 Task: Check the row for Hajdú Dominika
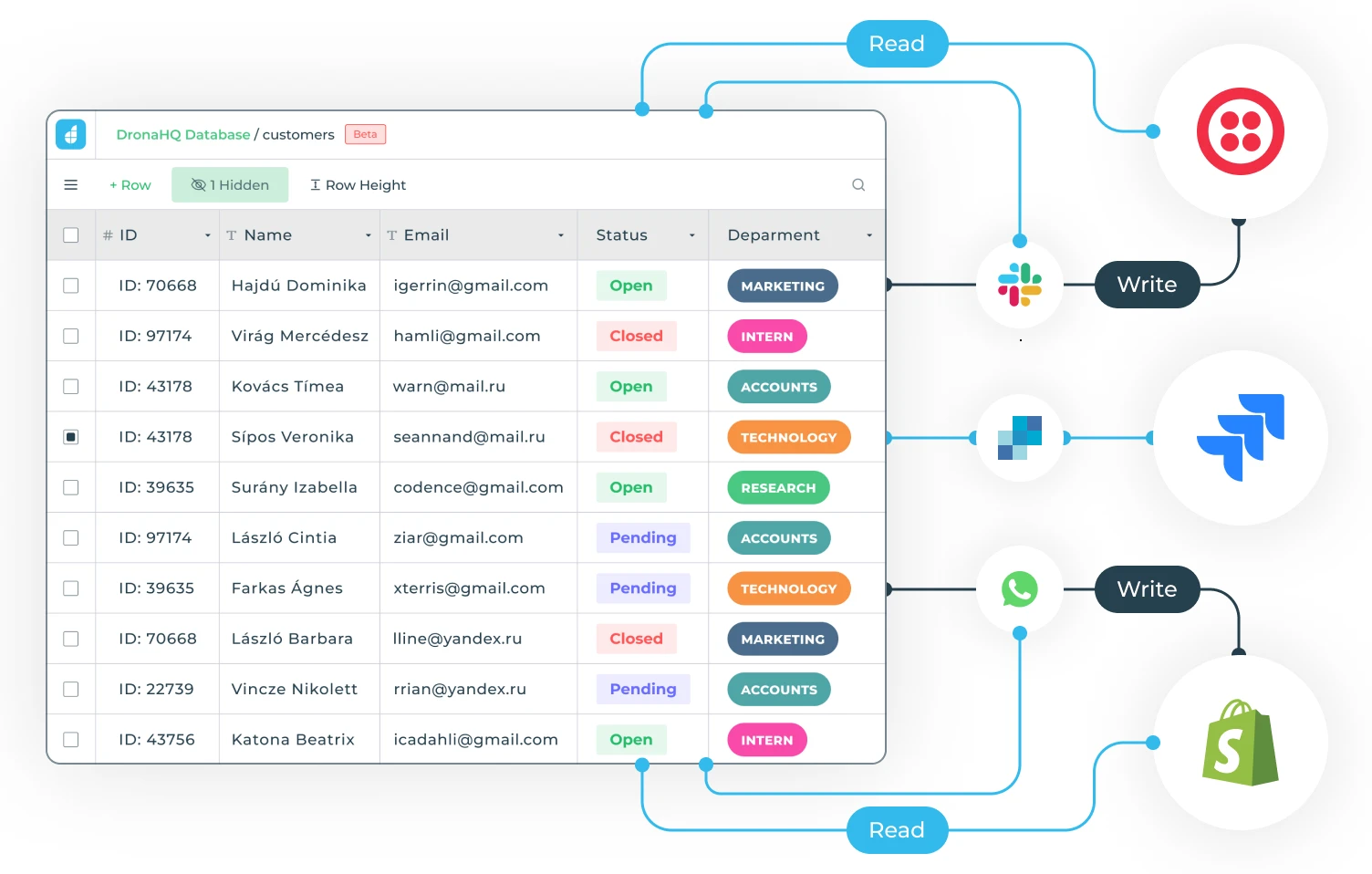click(70, 286)
